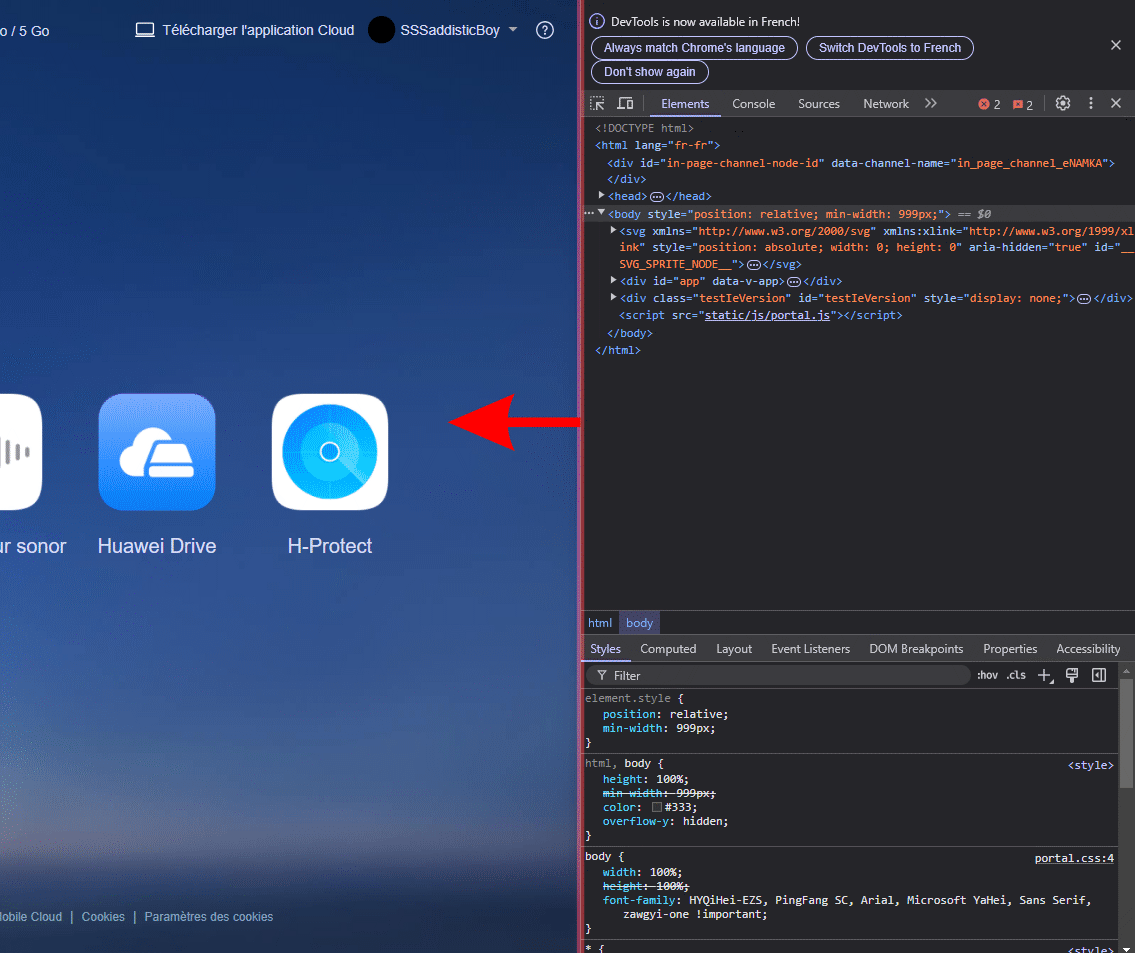Screen dimensions: 1135x953
Task: Open the SSSaddisticBoy account dropdown arrow
Action: [x=513, y=30]
